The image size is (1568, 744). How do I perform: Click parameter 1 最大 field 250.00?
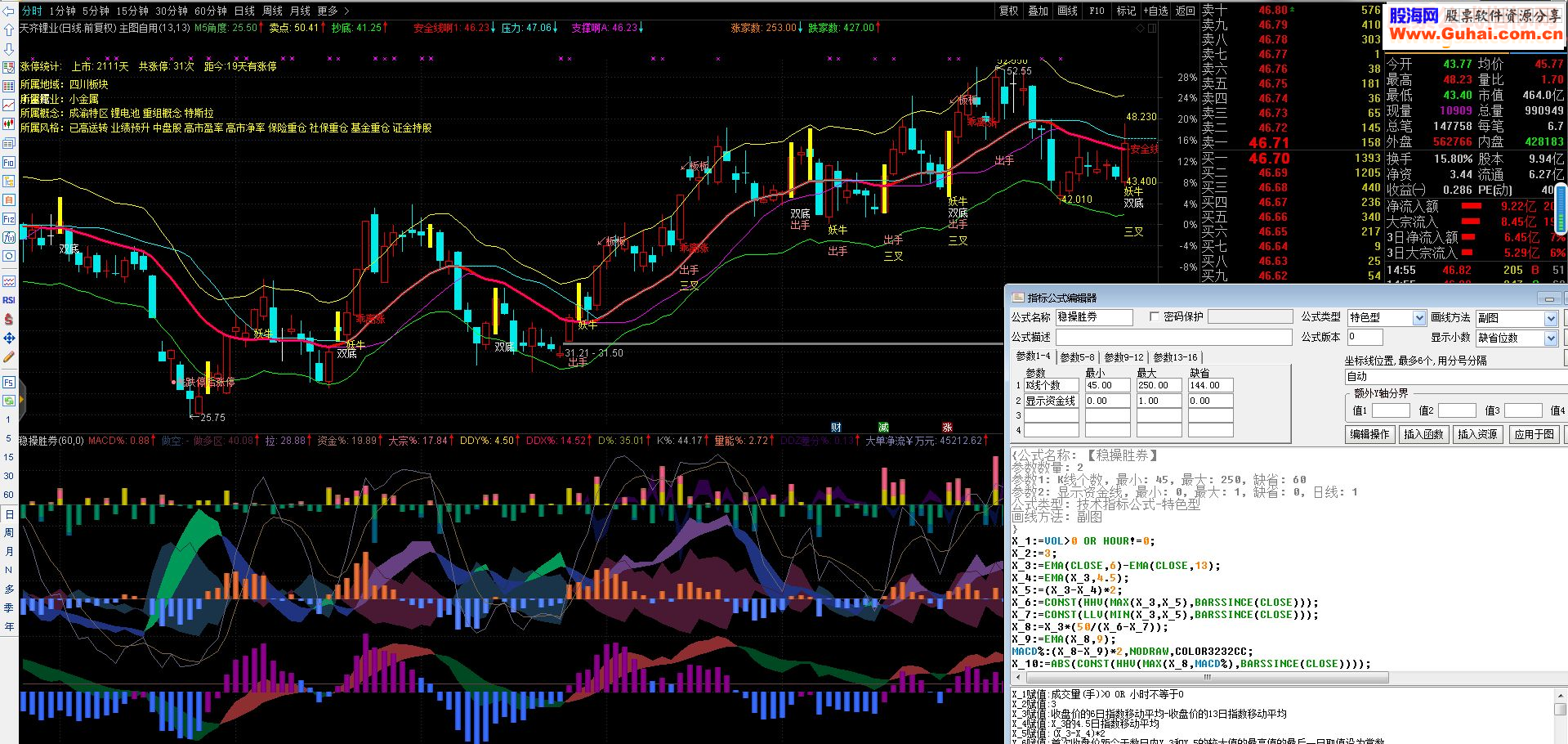click(1159, 385)
